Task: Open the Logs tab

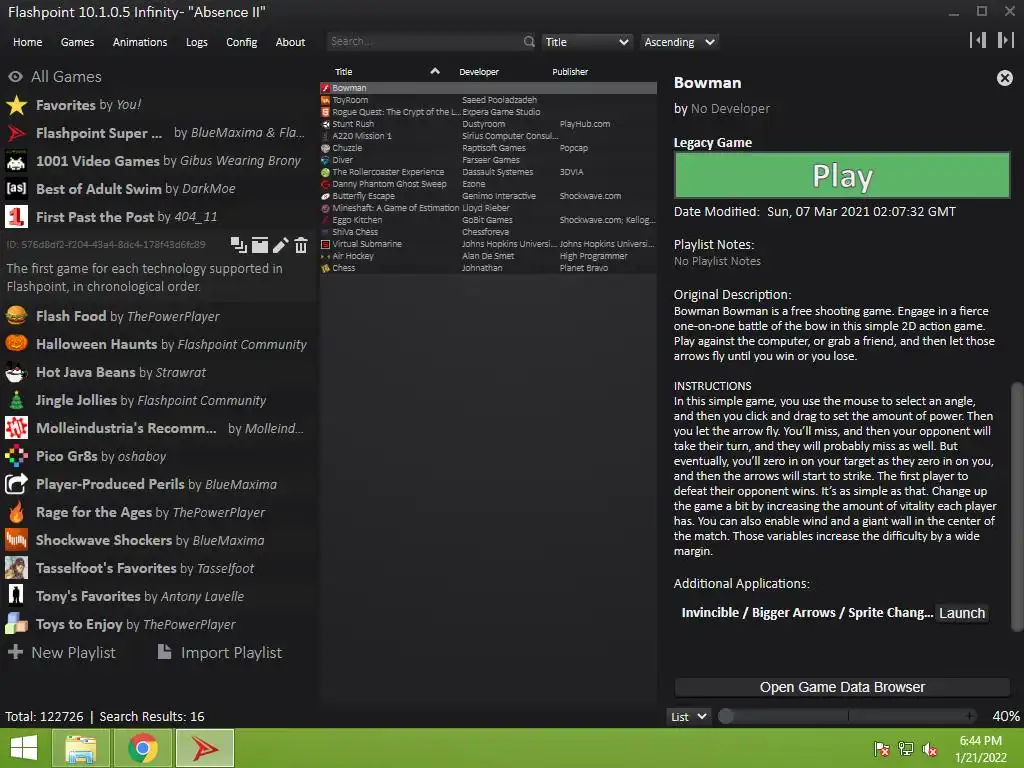Action: (x=197, y=42)
